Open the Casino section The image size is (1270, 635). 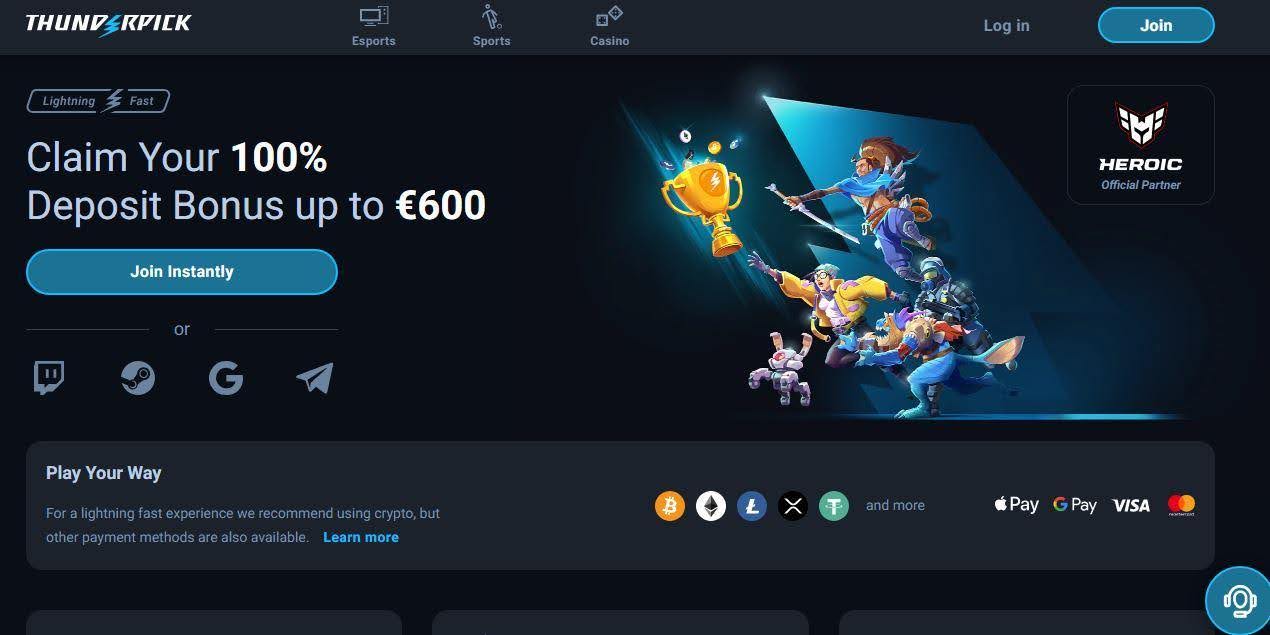tap(609, 26)
